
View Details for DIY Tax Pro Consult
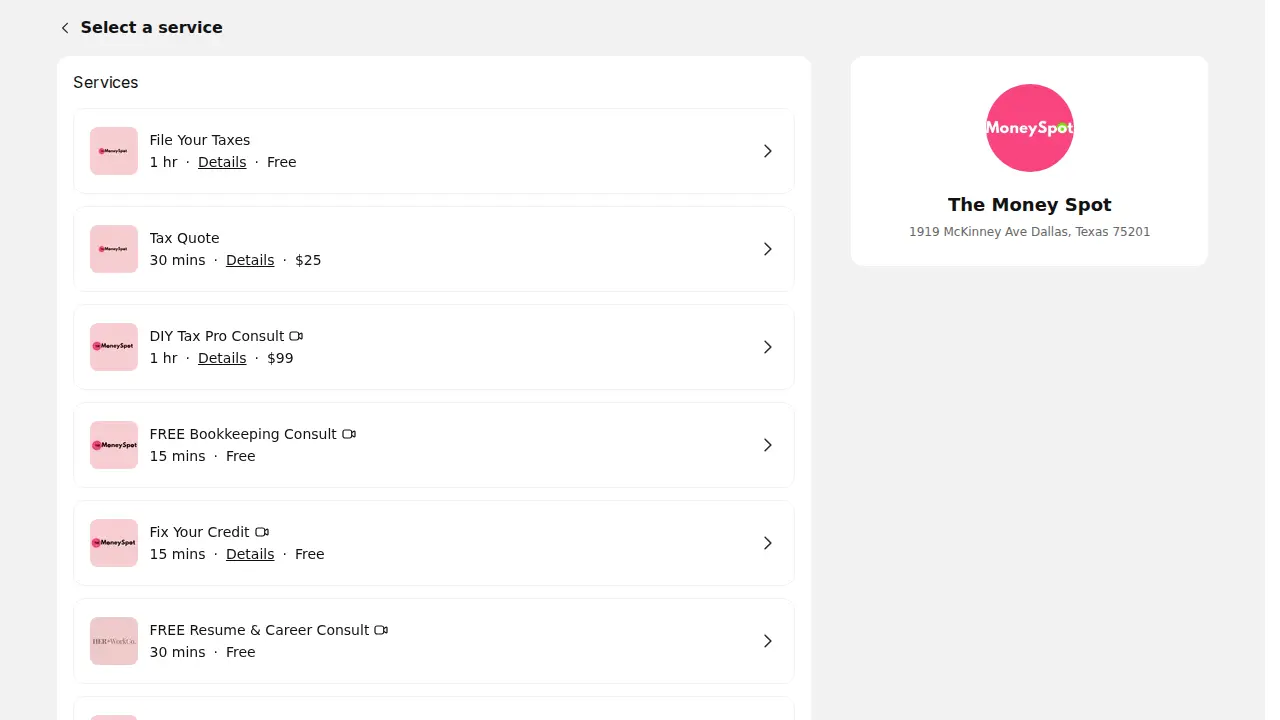tap(222, 358)
